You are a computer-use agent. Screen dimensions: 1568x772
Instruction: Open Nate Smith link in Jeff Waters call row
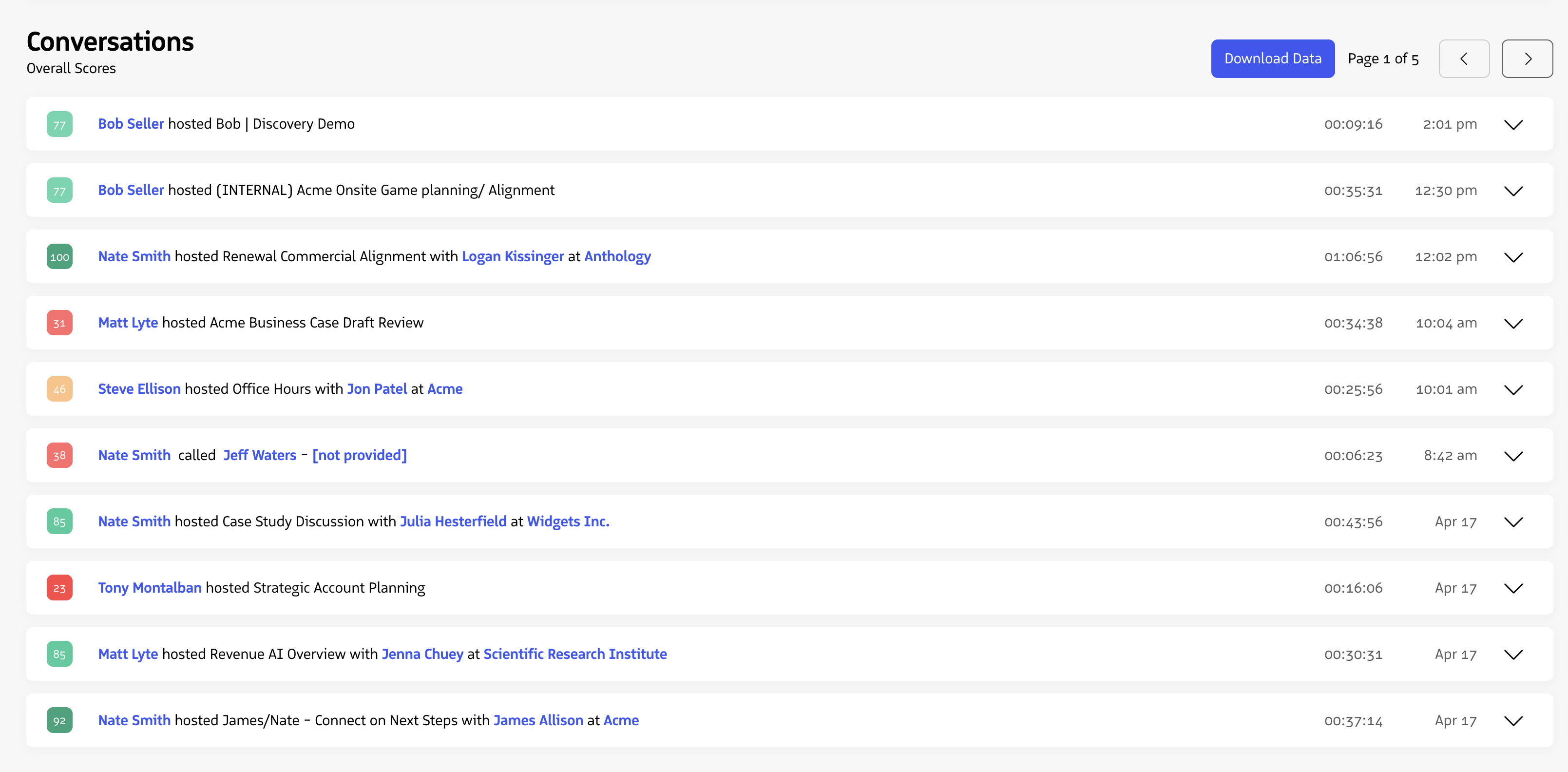point(134,455)
